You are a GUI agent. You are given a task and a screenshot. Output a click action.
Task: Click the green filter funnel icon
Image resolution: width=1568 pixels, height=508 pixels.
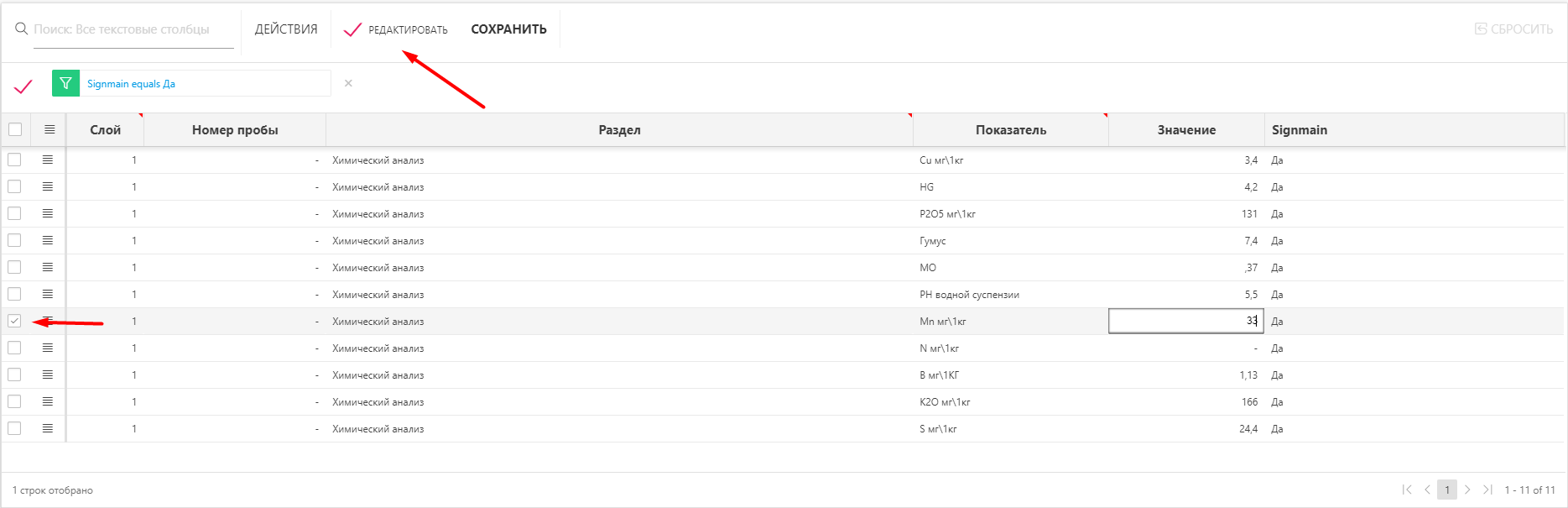65,83
